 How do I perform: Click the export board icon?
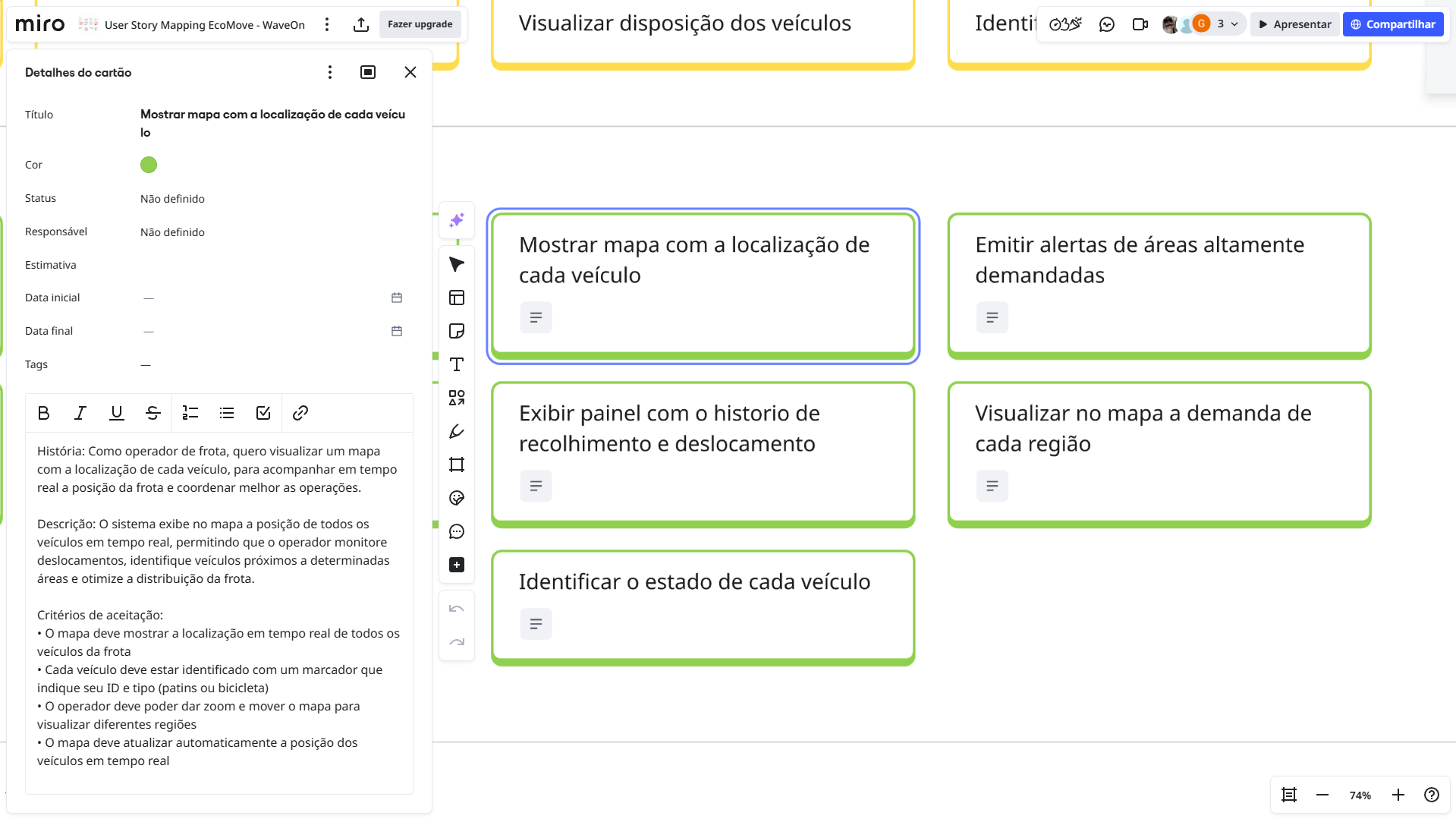[x=361, y=24]
